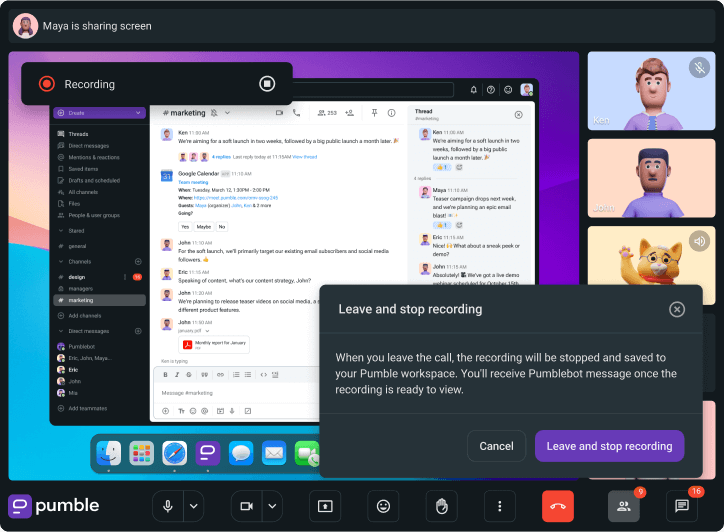The height and width of the screenshot is (532, 724).
Task: Open Saved items in the sidebar
Action: [x=83, y=169]
